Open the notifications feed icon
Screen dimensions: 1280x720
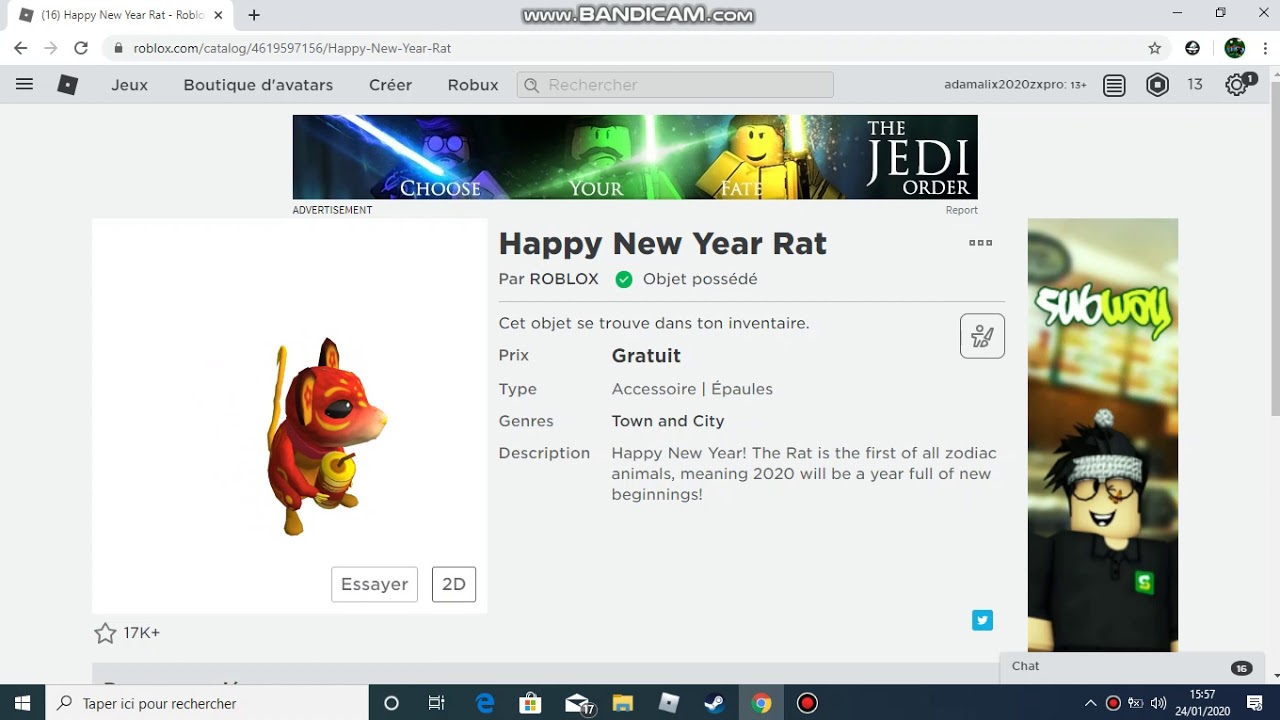1114,86
